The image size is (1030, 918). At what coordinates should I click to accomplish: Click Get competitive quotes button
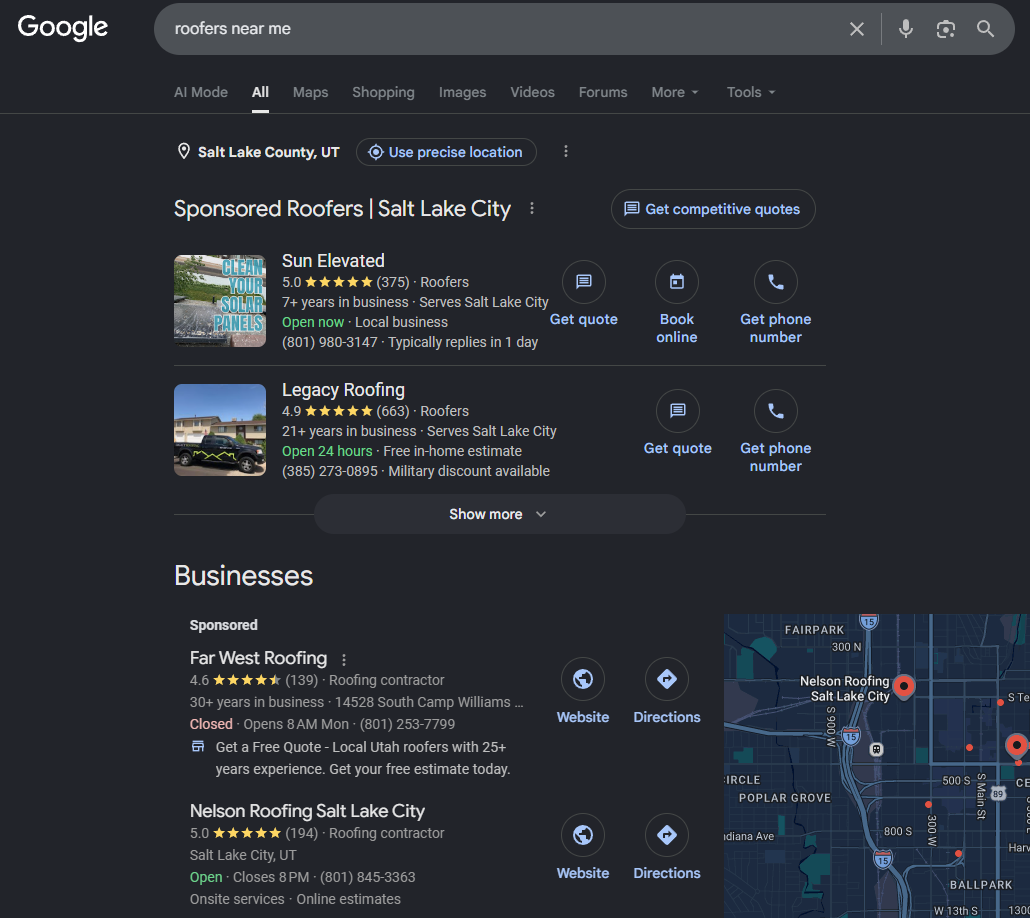713,209
